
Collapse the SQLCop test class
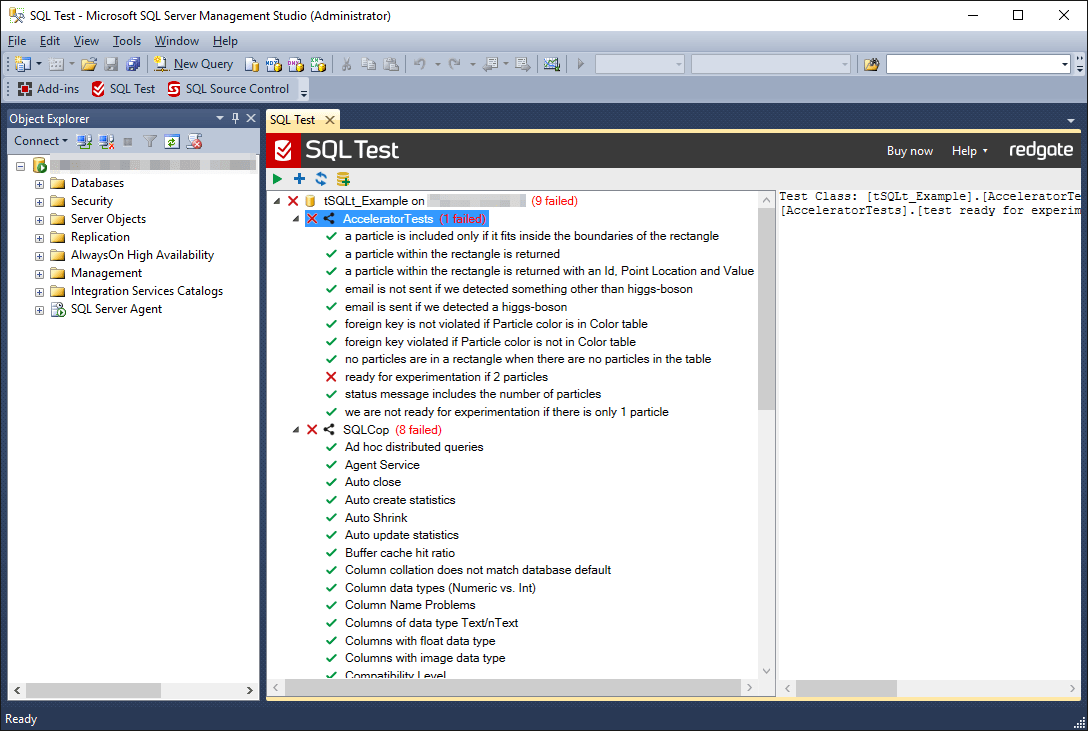[x=296, y=429]
